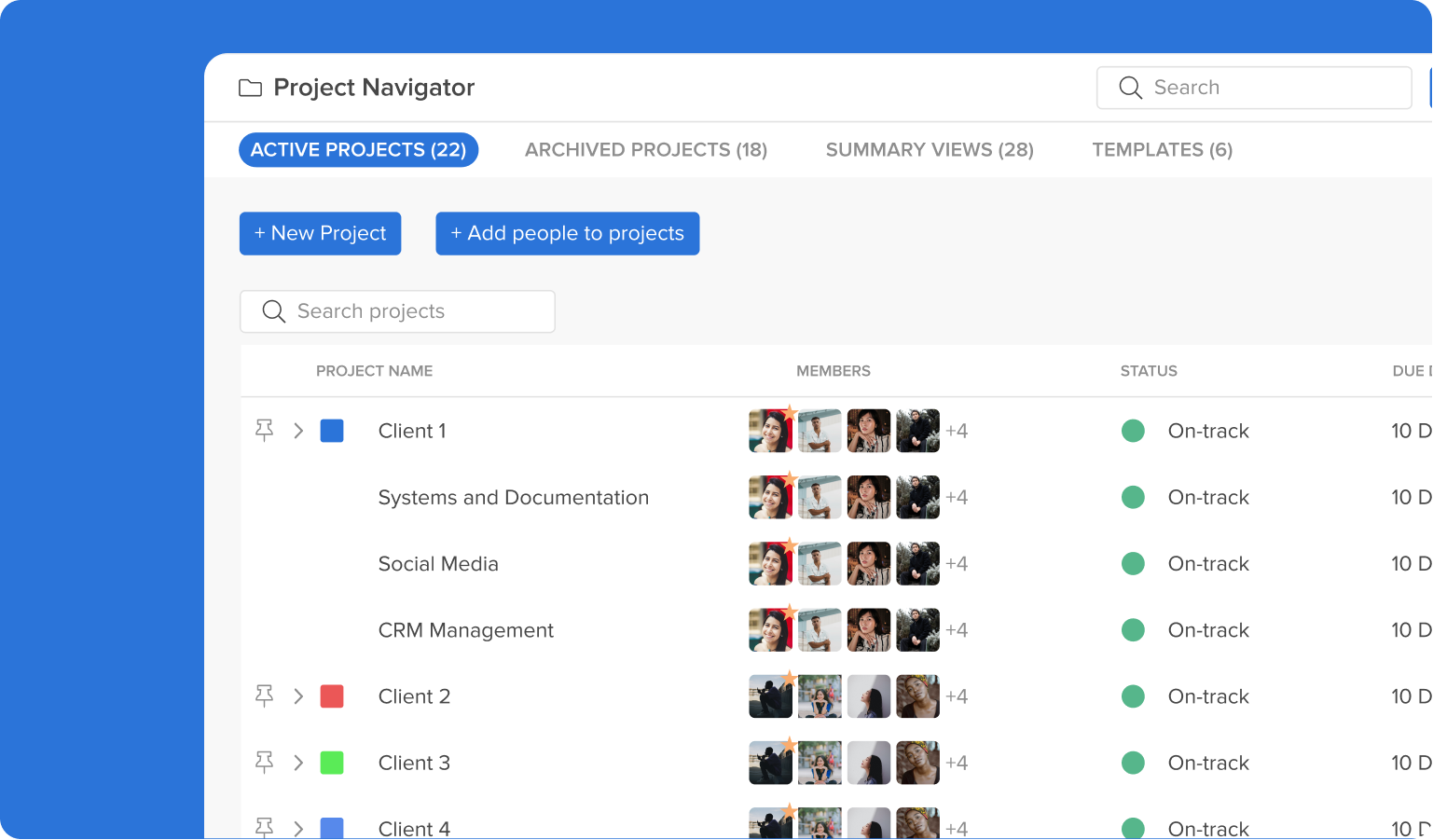Click the red Client 2 color swatch
The width and height of the screenshot is (1433, 840).
(332, 696)
